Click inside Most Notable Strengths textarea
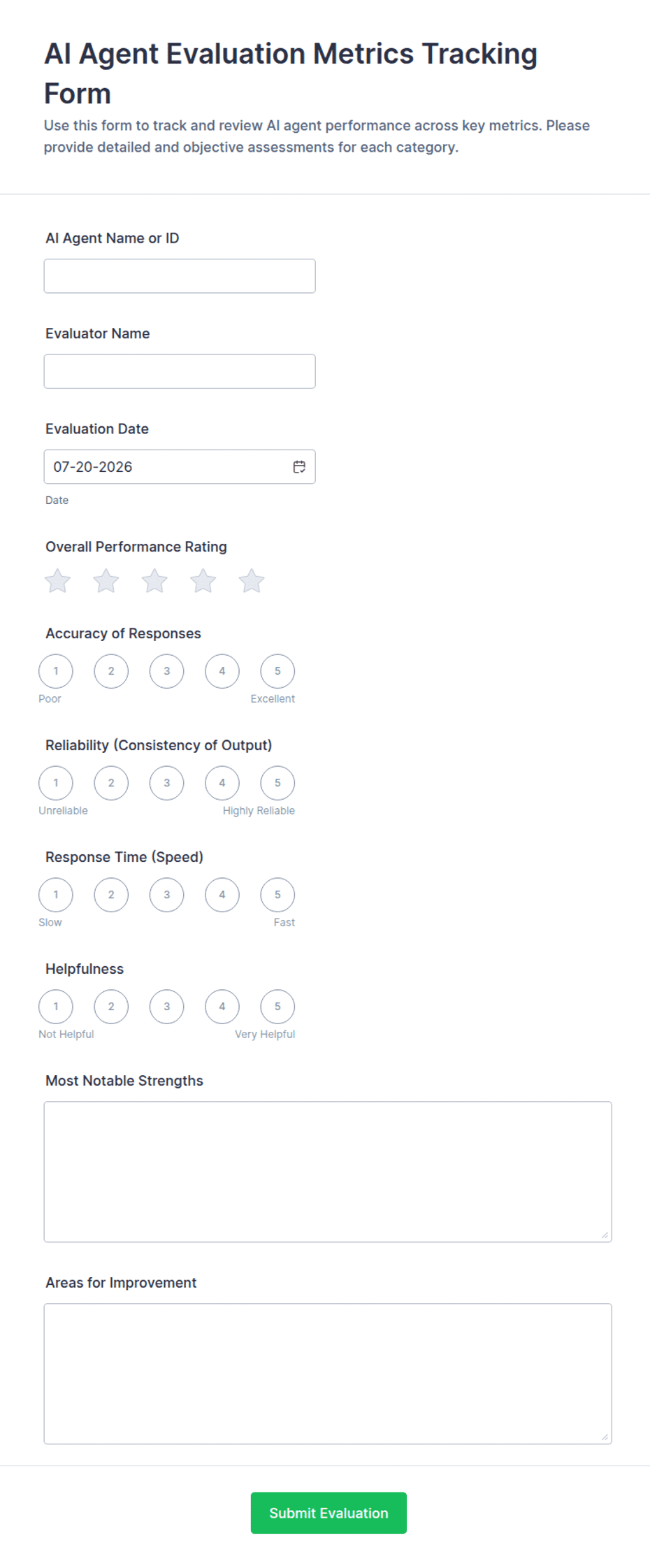 (x=328, y=1172)
